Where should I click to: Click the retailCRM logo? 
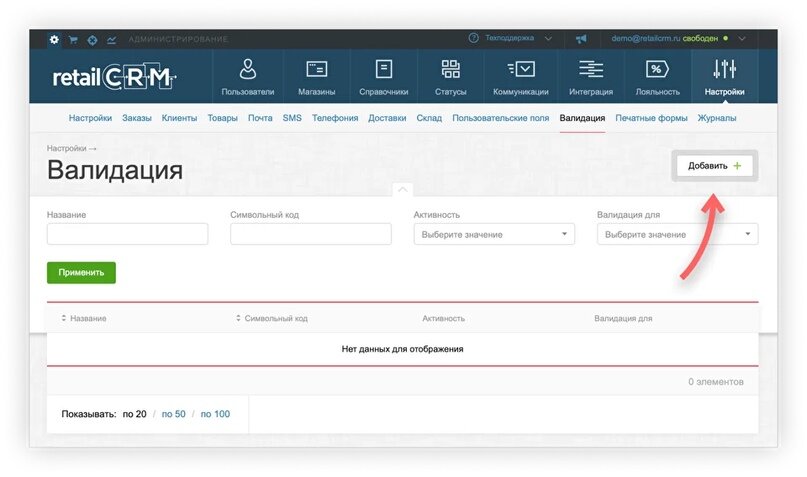(114, 77)
